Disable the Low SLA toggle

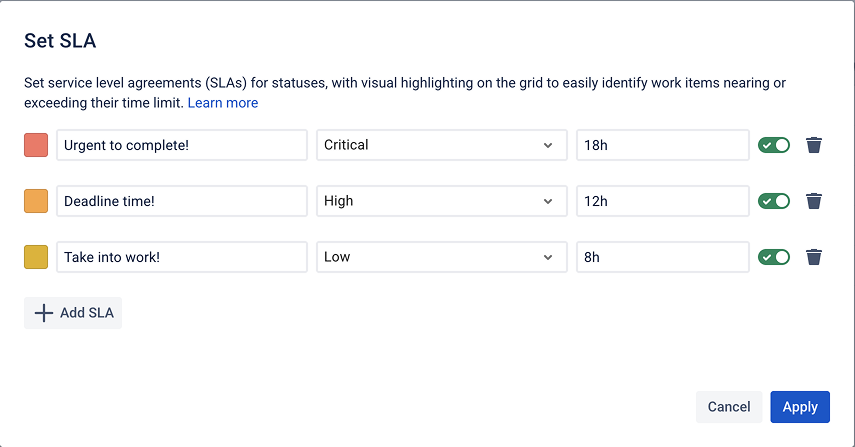click(774, 257)
